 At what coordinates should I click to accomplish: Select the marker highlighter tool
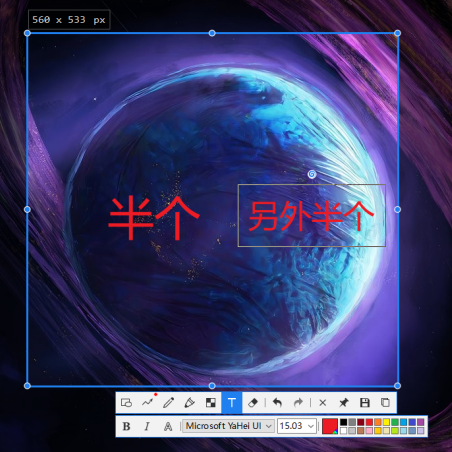[190, 403]
